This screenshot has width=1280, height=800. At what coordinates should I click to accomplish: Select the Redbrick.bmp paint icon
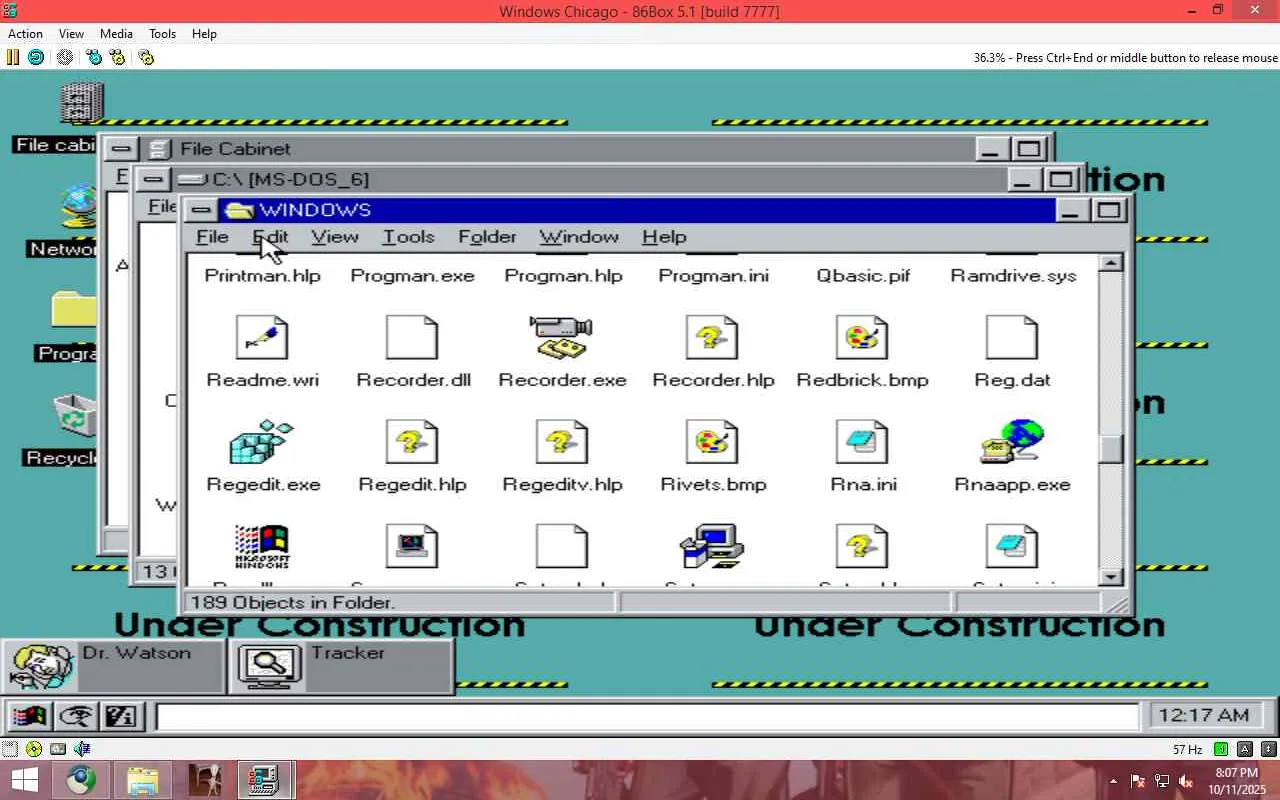pos(862,338)
